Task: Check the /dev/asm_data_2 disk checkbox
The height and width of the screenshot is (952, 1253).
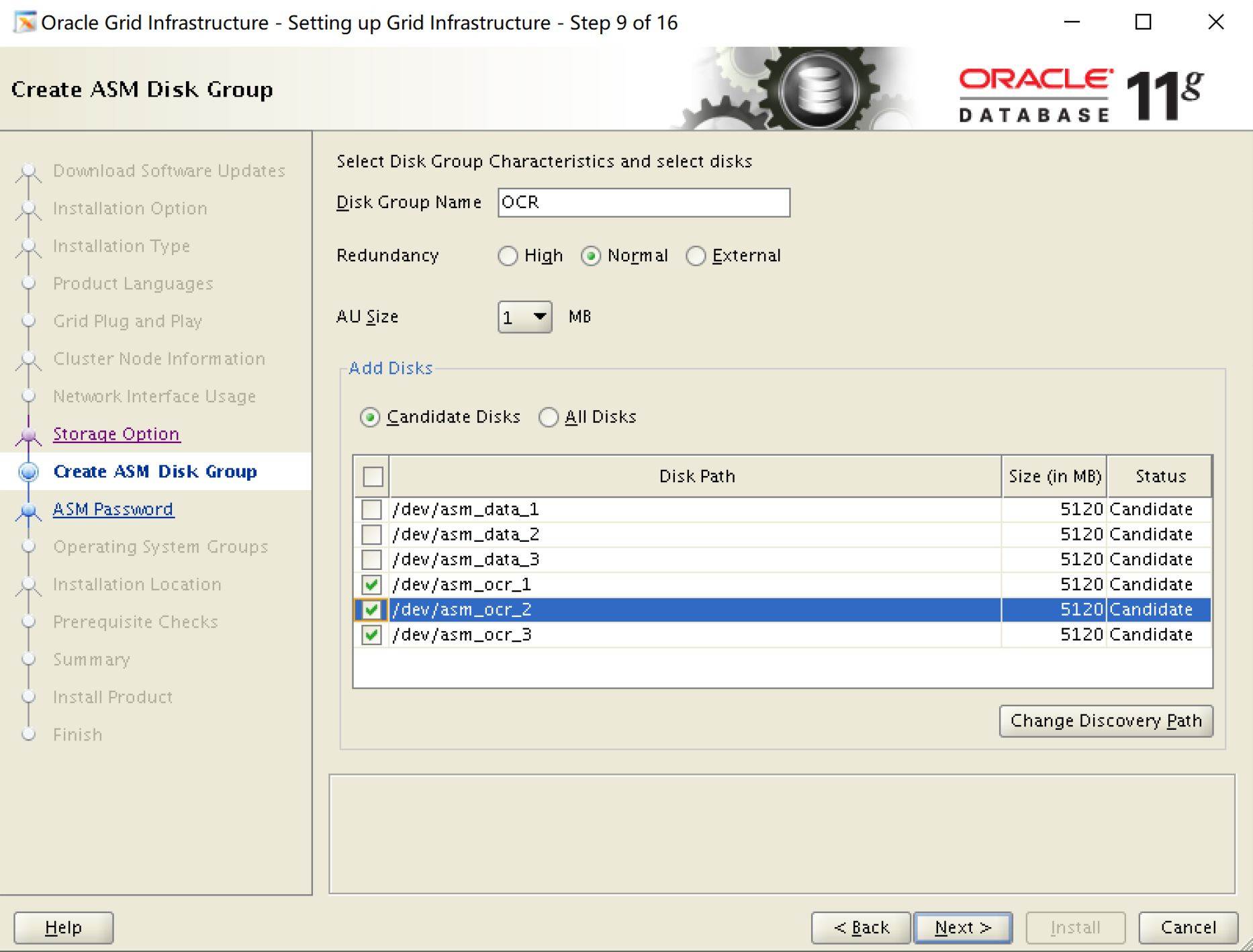Action: (x=371, y=534)
